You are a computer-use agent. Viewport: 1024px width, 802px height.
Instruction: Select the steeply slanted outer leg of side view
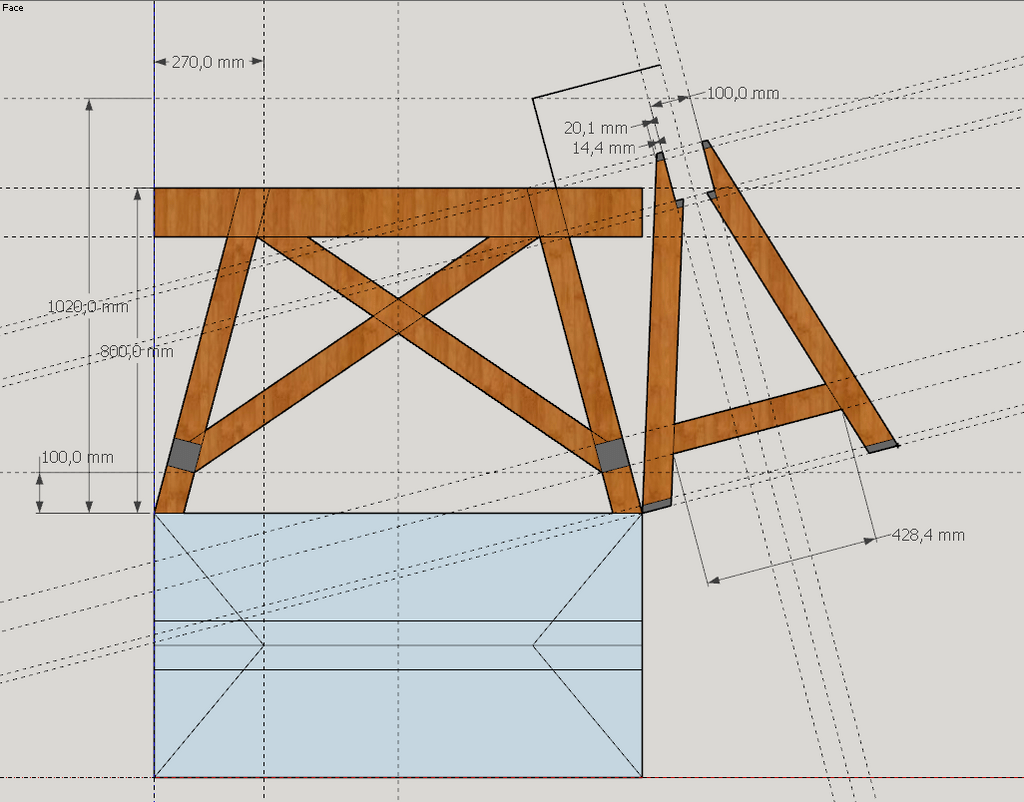[x=790, y=290]
